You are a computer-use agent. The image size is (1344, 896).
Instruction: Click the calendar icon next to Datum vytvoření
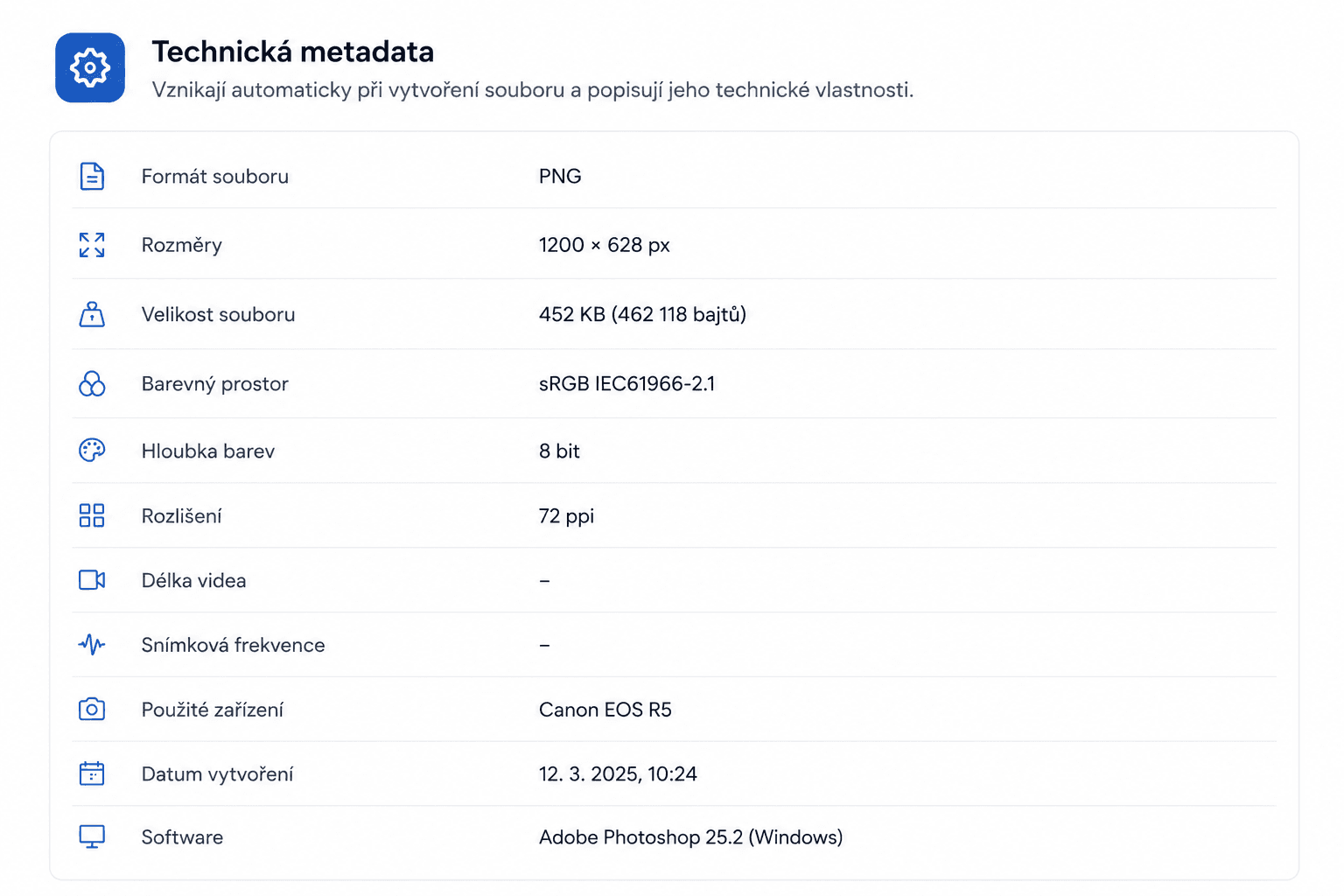pyautogui.click(x=92, y=773)
